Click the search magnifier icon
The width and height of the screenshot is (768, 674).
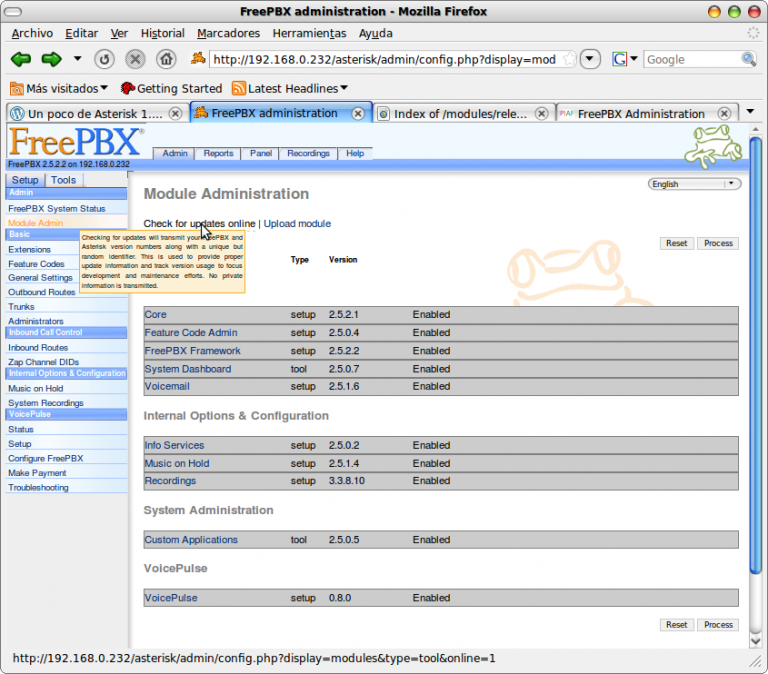(748, 59)
